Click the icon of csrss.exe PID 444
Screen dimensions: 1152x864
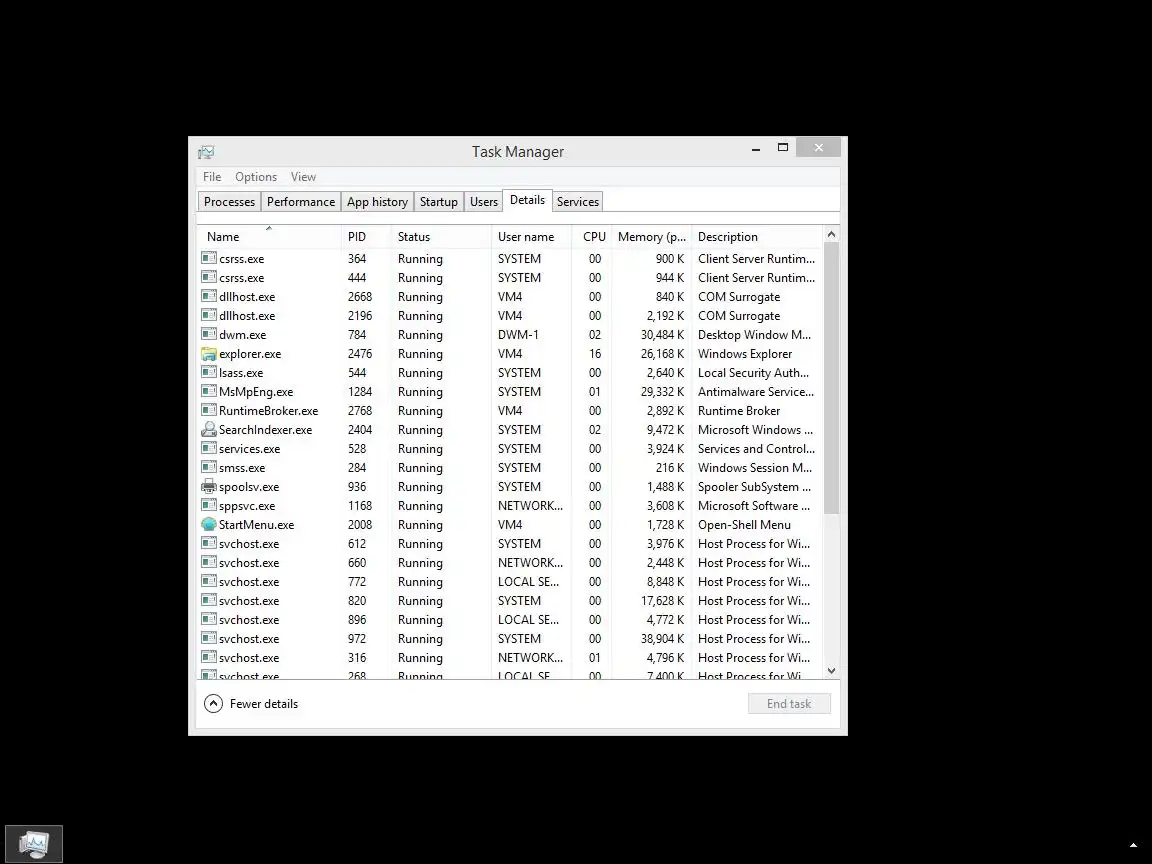click(209, 278)
